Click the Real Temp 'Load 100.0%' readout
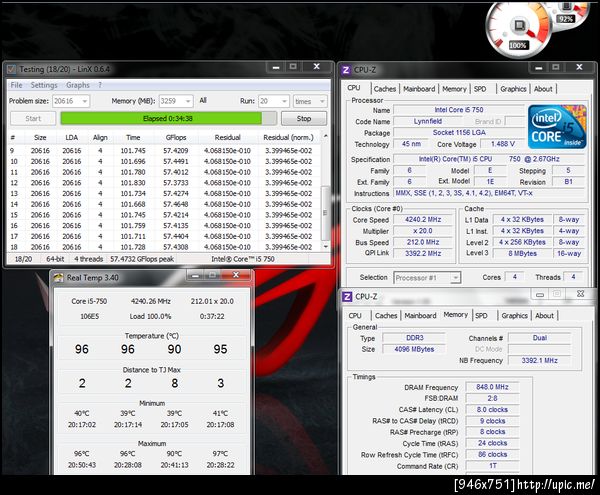The width and height of the screenshot is (600, 495). pos(150,316)
